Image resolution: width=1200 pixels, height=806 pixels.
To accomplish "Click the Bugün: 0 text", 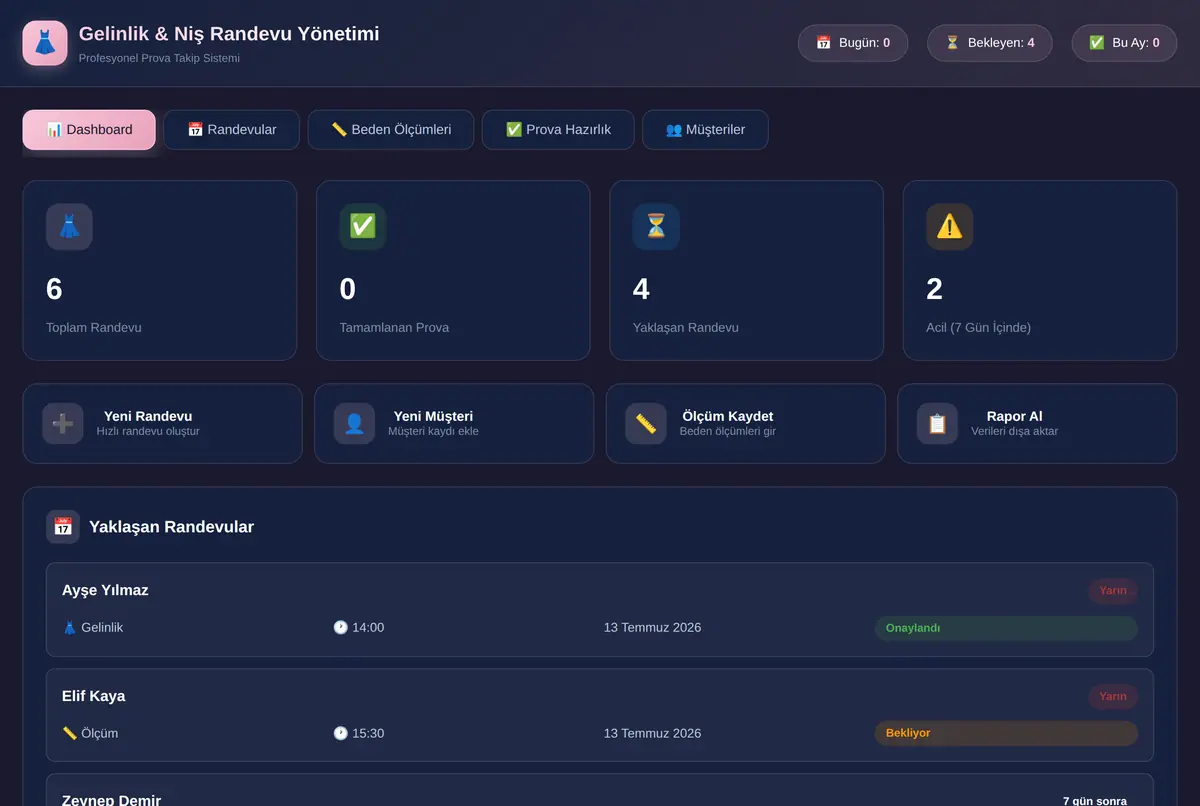I will pos(865,43).
